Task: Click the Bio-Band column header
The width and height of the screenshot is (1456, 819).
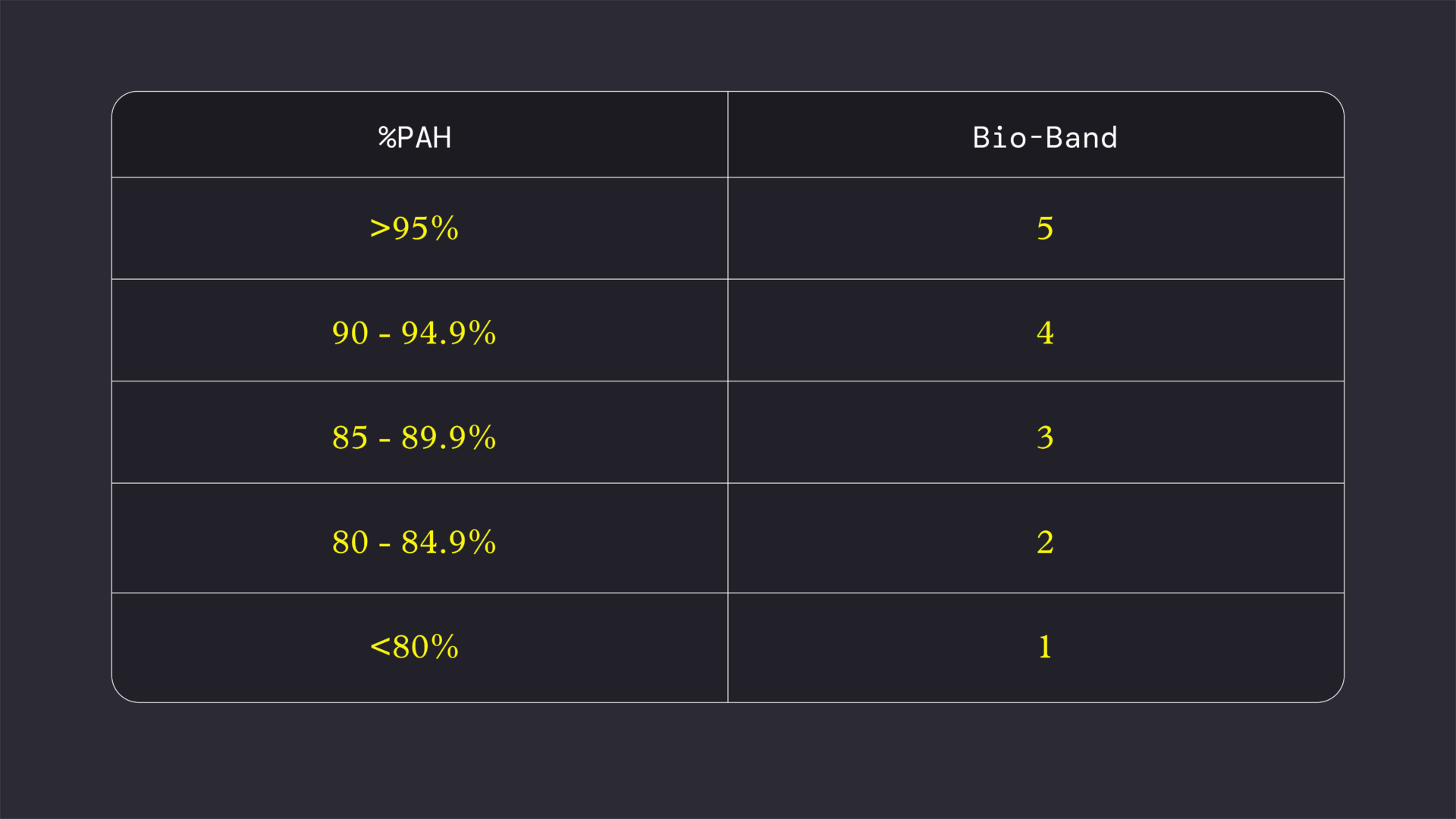Action: 1045,137
